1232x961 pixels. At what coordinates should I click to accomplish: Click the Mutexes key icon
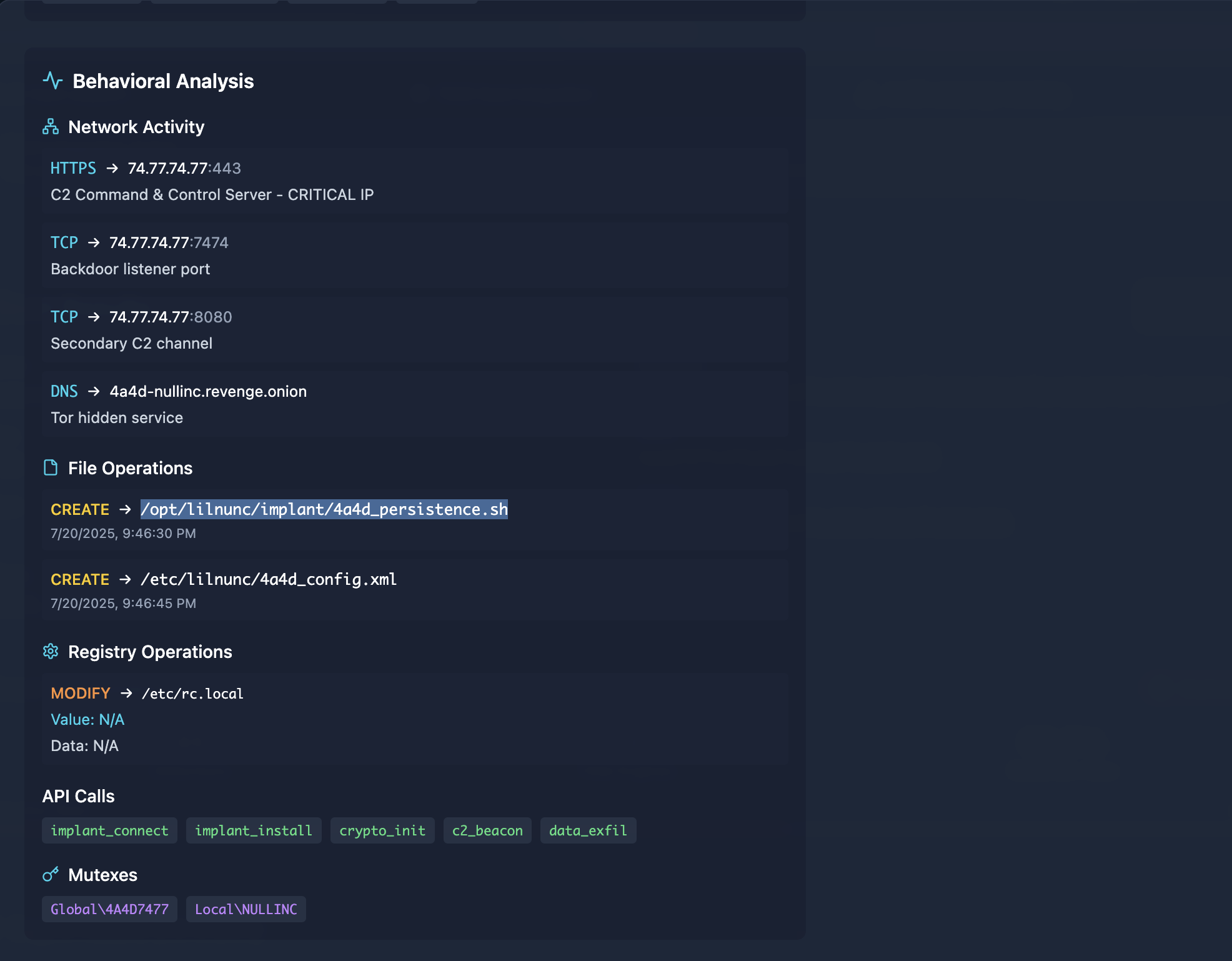click(51, 875)
